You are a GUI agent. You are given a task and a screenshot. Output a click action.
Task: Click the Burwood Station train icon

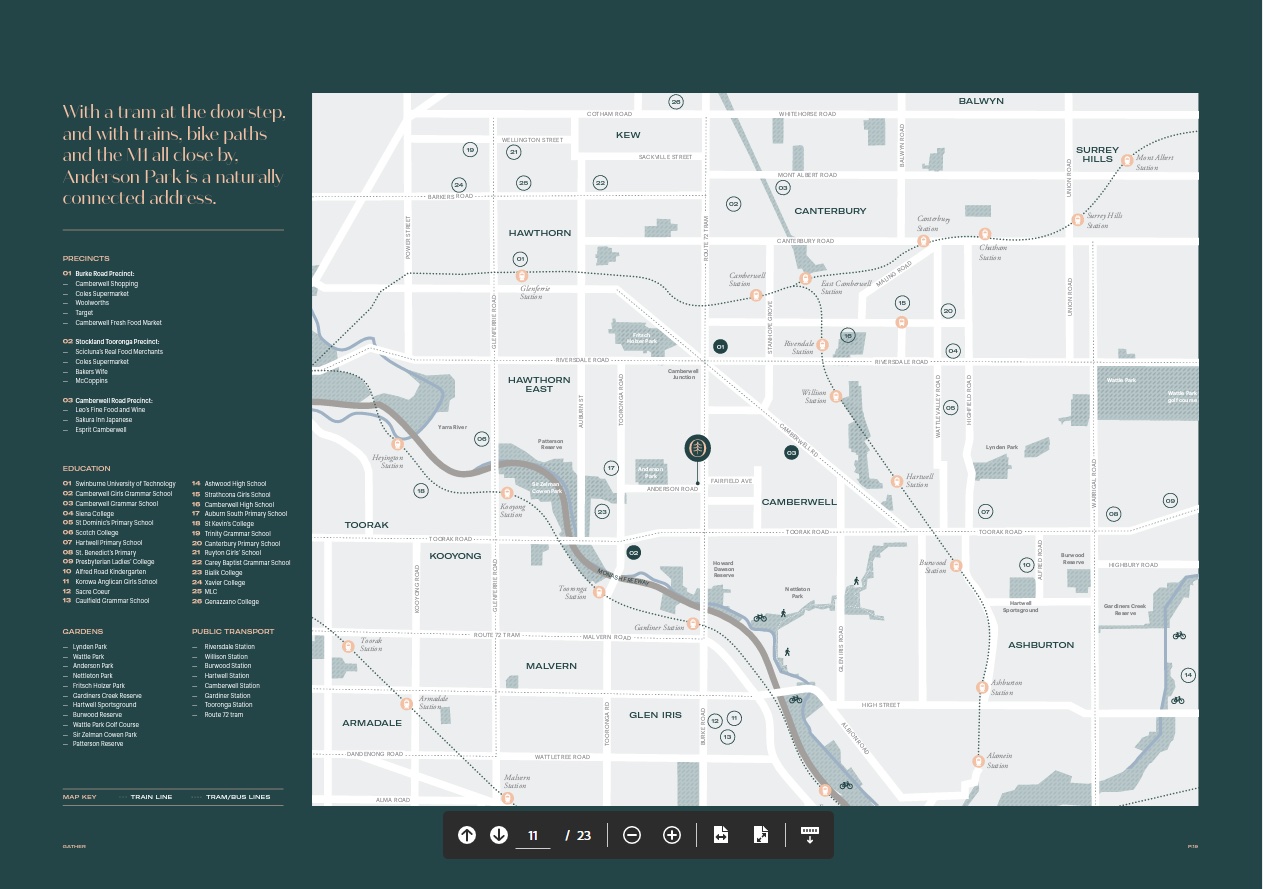pyautogui.click(x=955, y=566)
